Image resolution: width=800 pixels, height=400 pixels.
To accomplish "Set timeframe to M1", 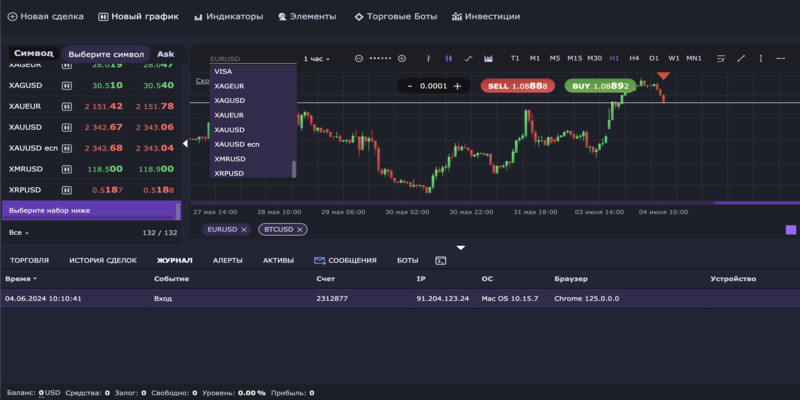I will [535, 59].
